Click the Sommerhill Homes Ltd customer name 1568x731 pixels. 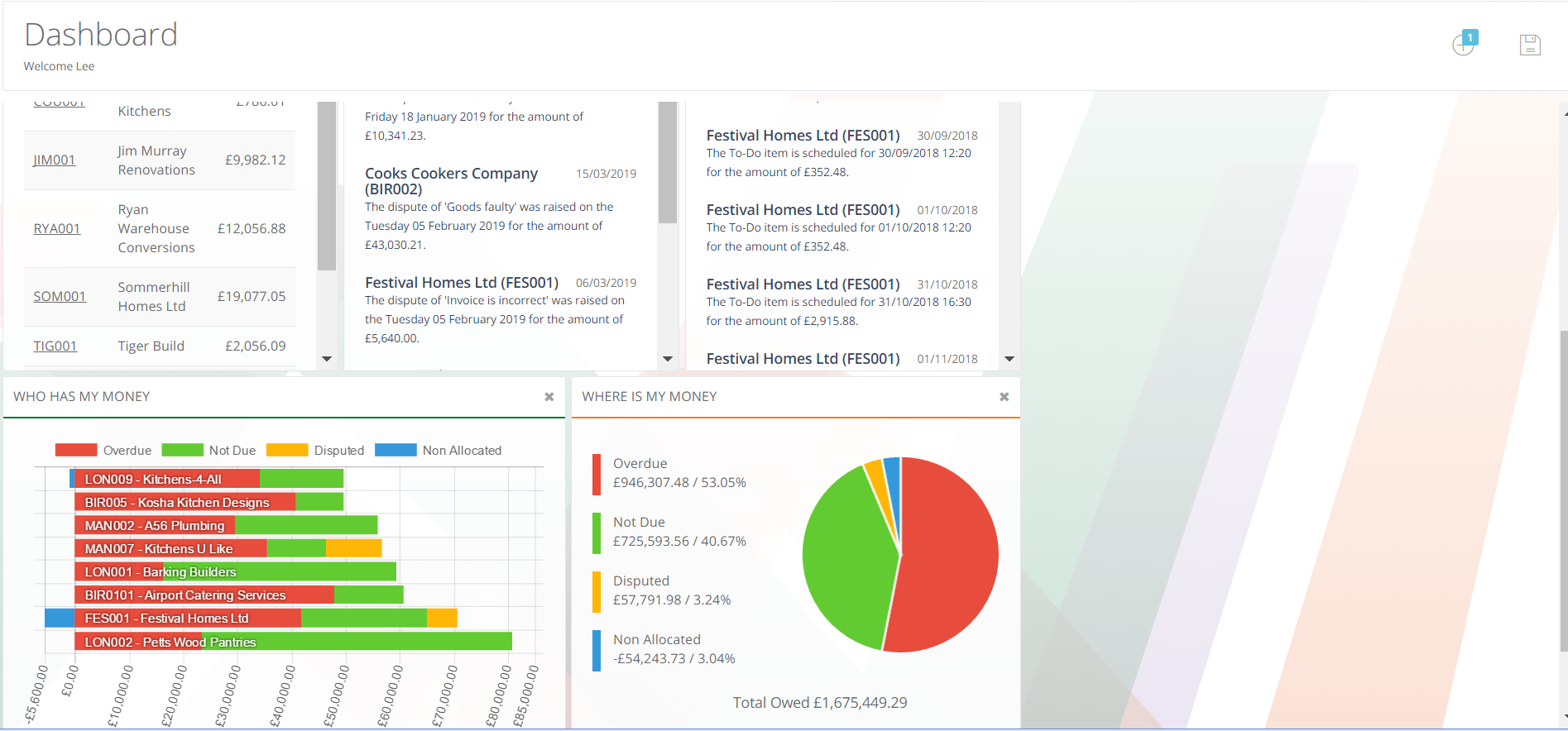tap(154, 296)
